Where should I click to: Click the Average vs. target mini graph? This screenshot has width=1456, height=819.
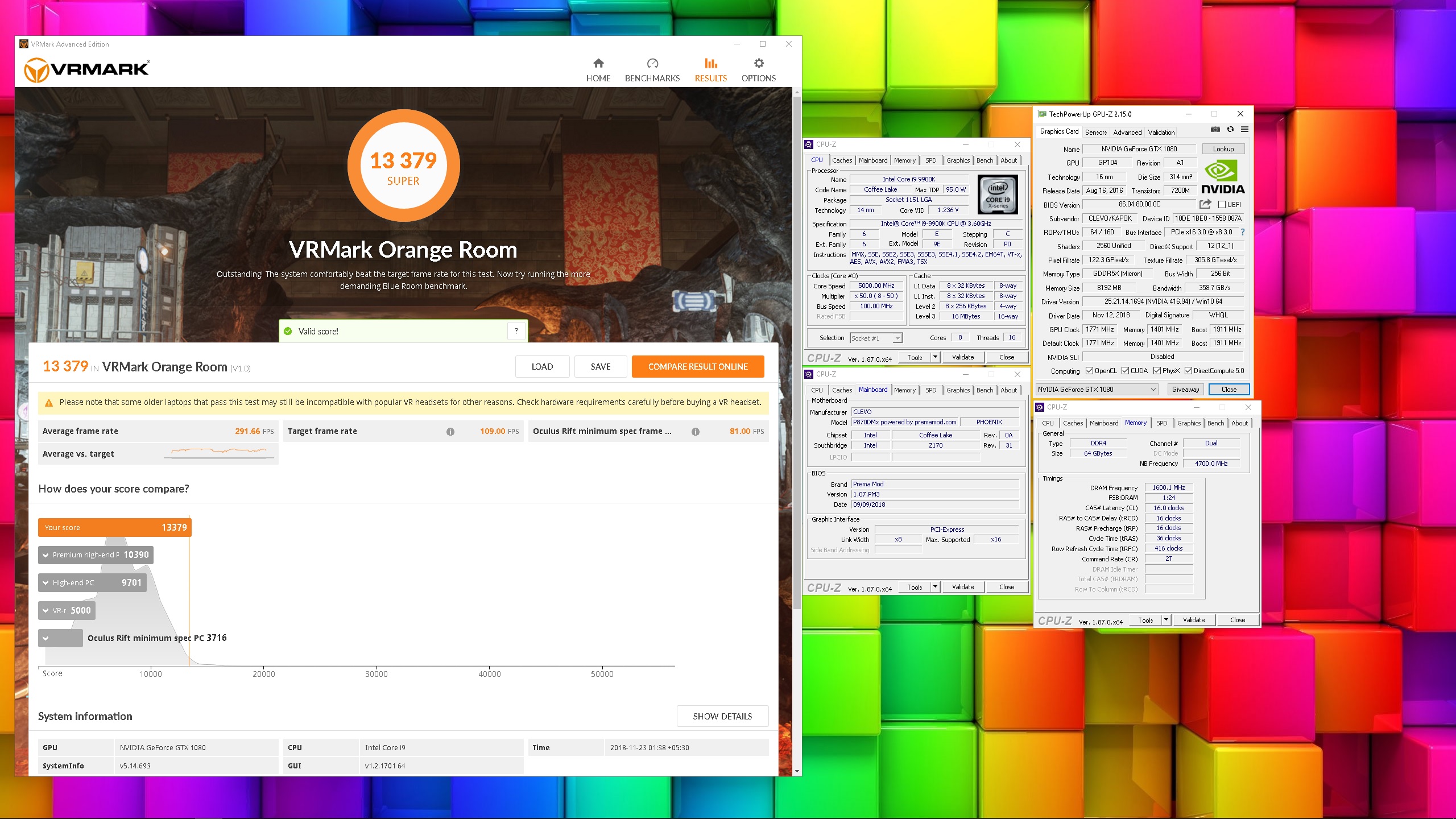click(x=219, y=454)
